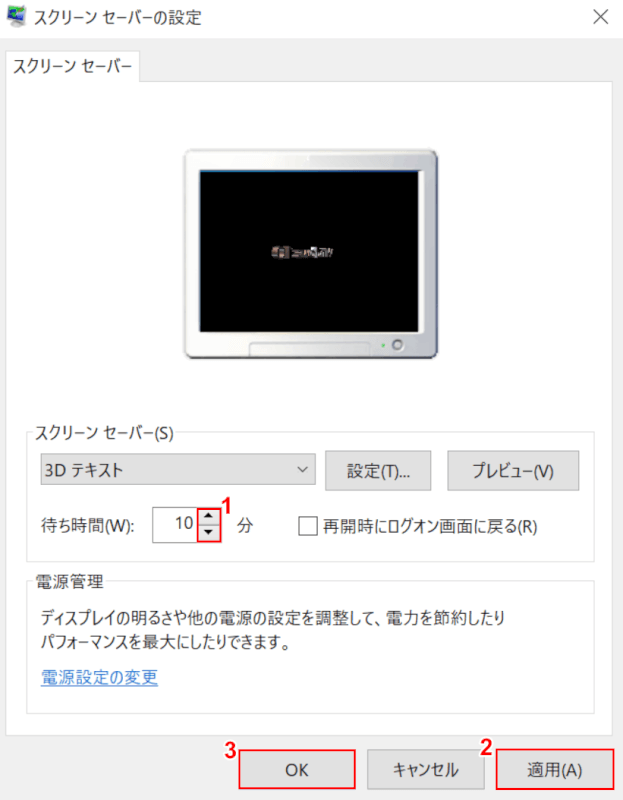The image size is (623, 800).
Task: Click the キャンセル button
Action: point(426,769)
